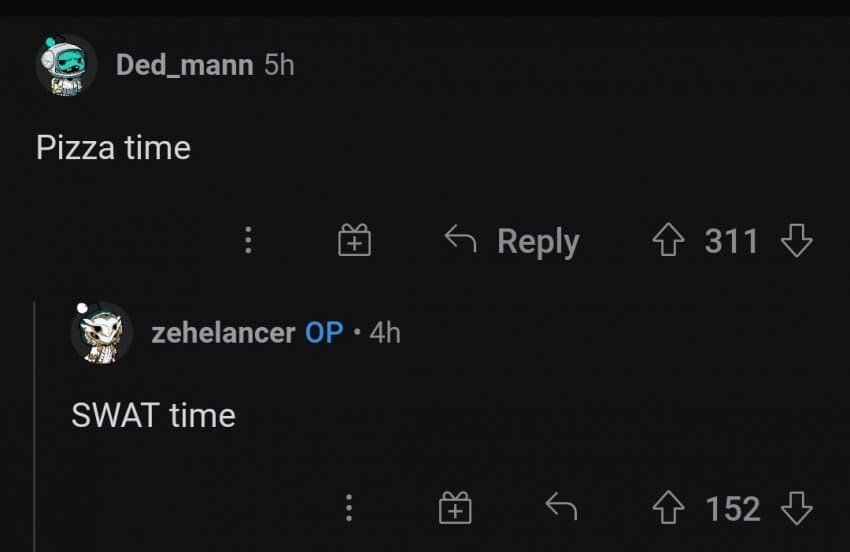Open more options for Pizza time comment

click(248, 241)
